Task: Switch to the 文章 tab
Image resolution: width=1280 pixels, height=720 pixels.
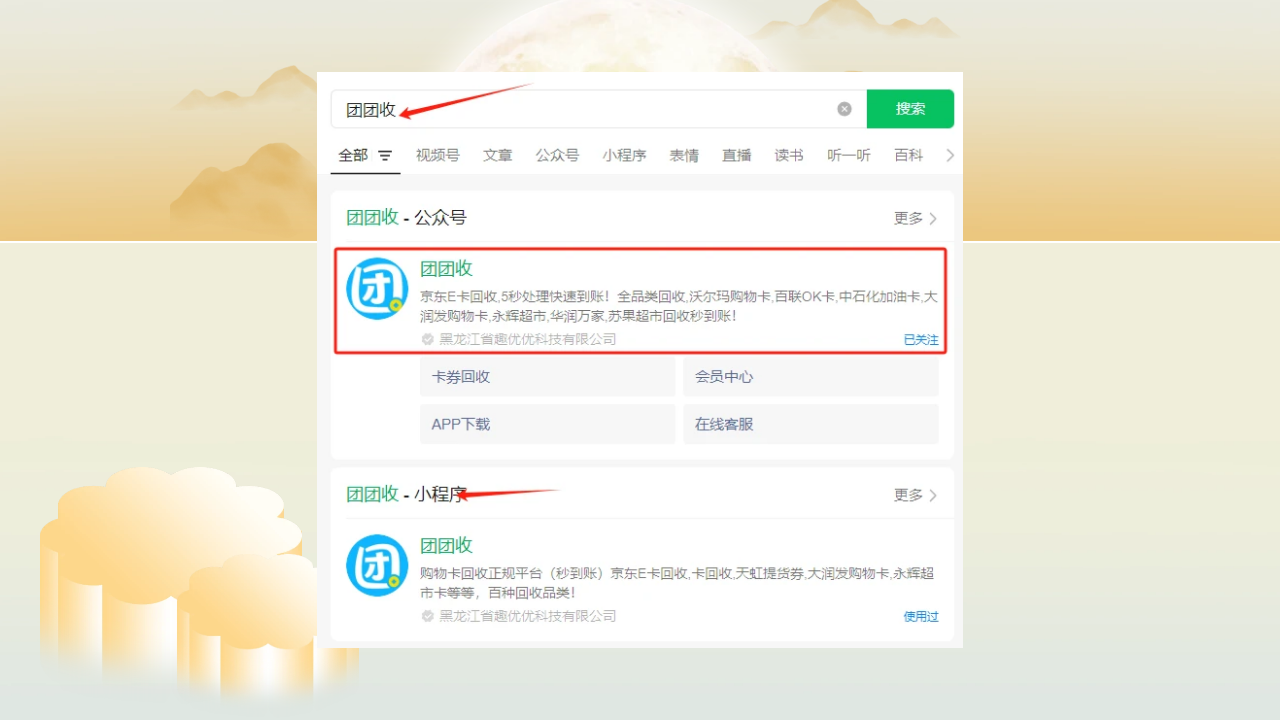Action: [x=498, y=155]
